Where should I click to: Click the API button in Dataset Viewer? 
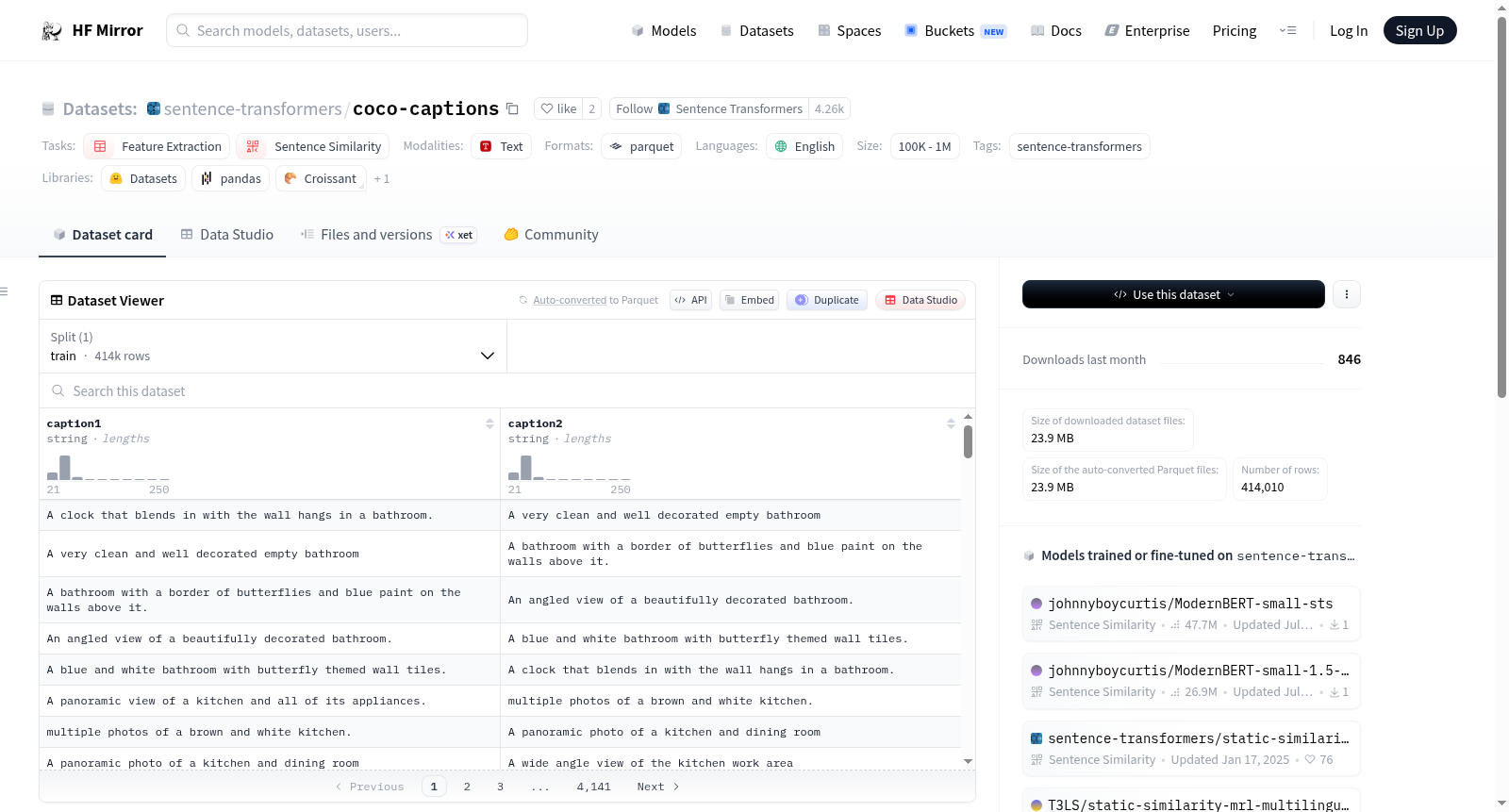(x=690, y=300)
